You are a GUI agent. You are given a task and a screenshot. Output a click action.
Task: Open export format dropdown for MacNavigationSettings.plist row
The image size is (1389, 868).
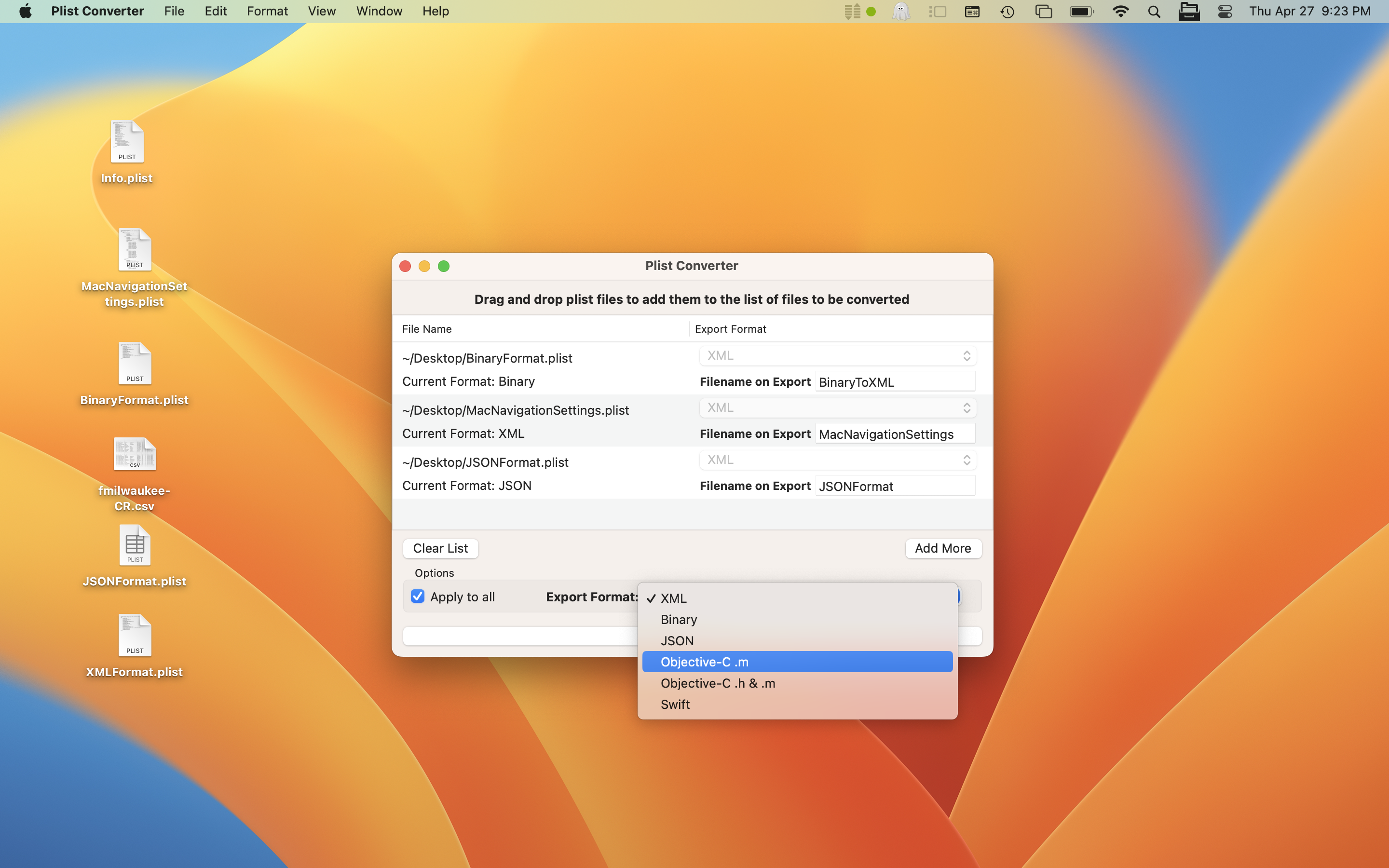click(x=838, y=408)
